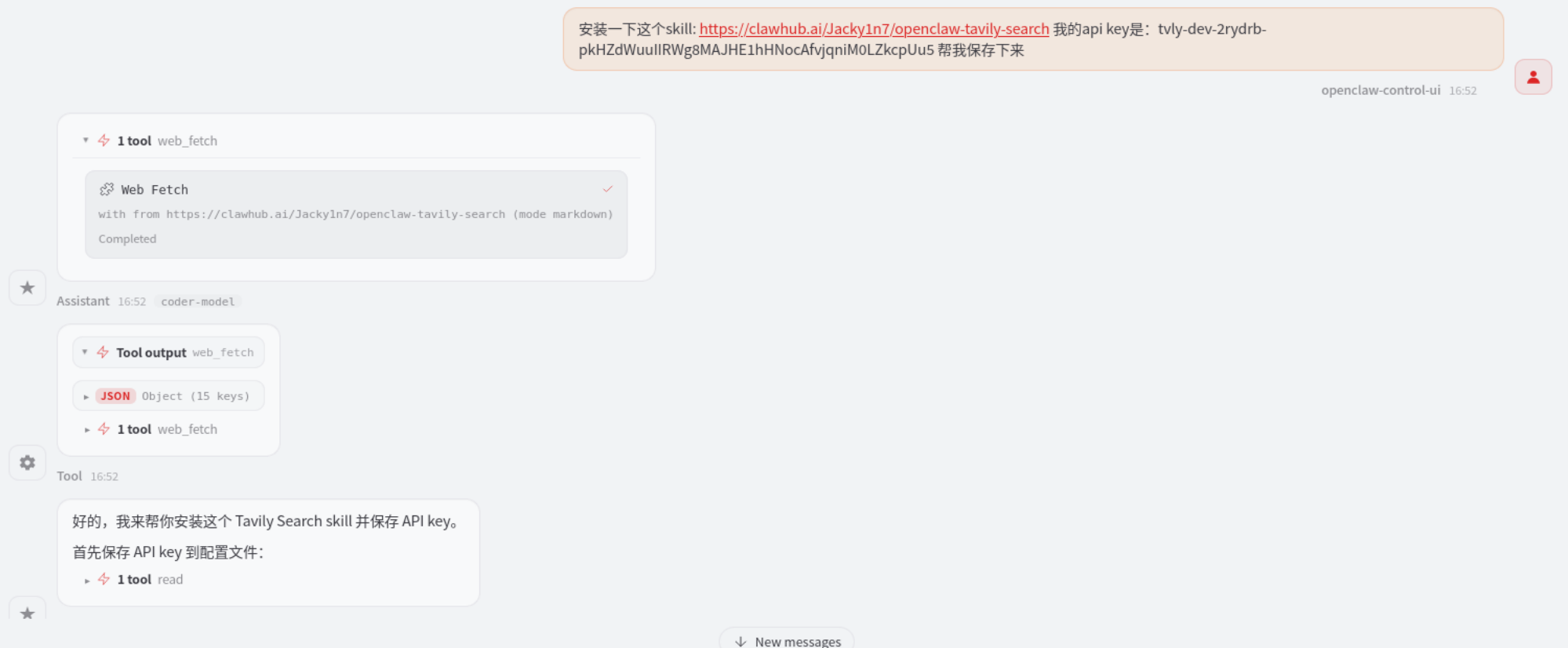The width and height of the screenshot is (1568, 648).
Task: Click the lightning icon beside top web_fetch
Action: pyautogui.click(x=104, y=140)
